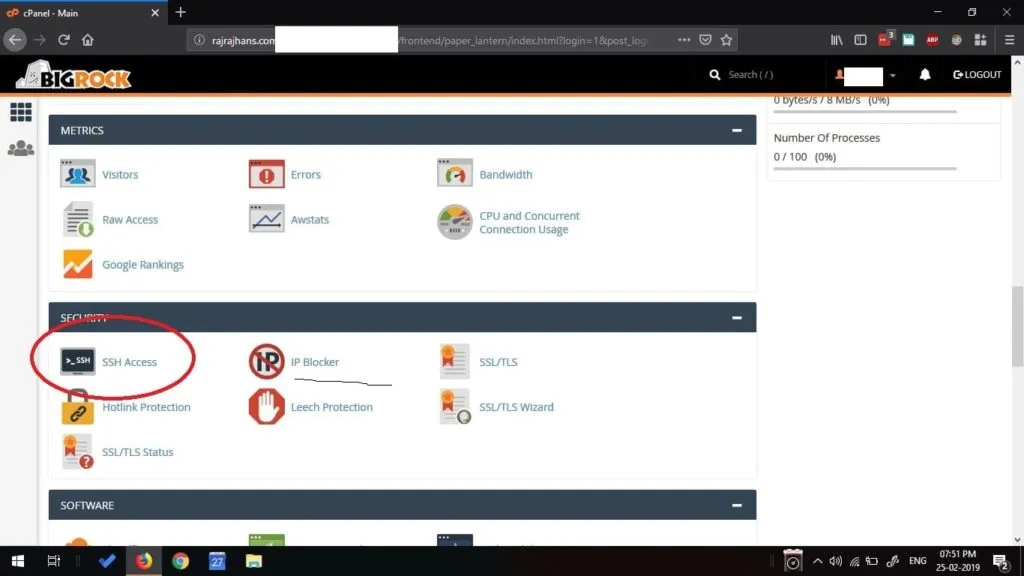Open the Bandwidth pie chart icon
This screenshot has height=576, width=1024.
pyautogui.click(x=454, y=173)
